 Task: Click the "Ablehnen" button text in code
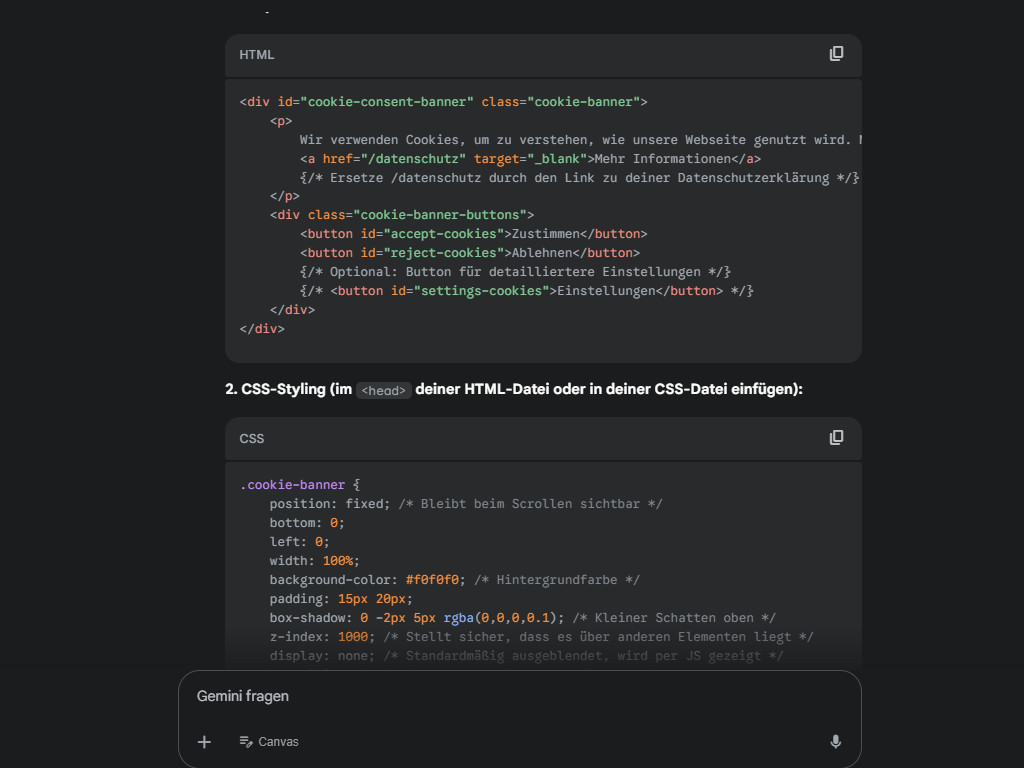pyautogui.click(x=538, y=253)
